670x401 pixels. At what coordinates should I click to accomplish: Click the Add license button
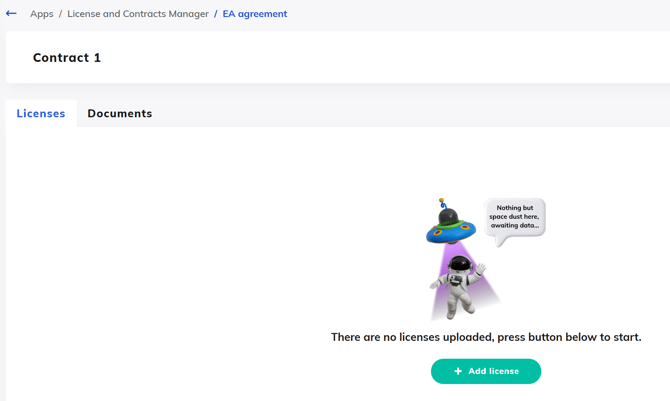point(486,371)
